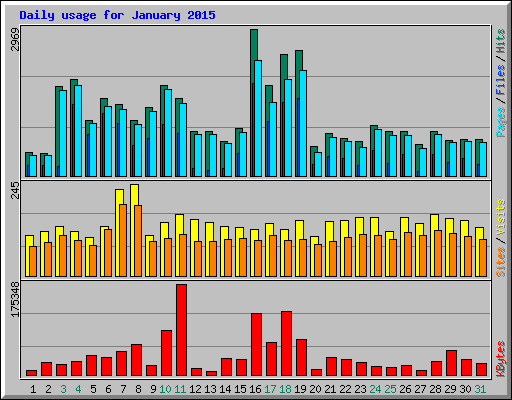The image size is (512, 400).
Task: Select the cyan Pages bar for day 1
Action: [33, 166]
